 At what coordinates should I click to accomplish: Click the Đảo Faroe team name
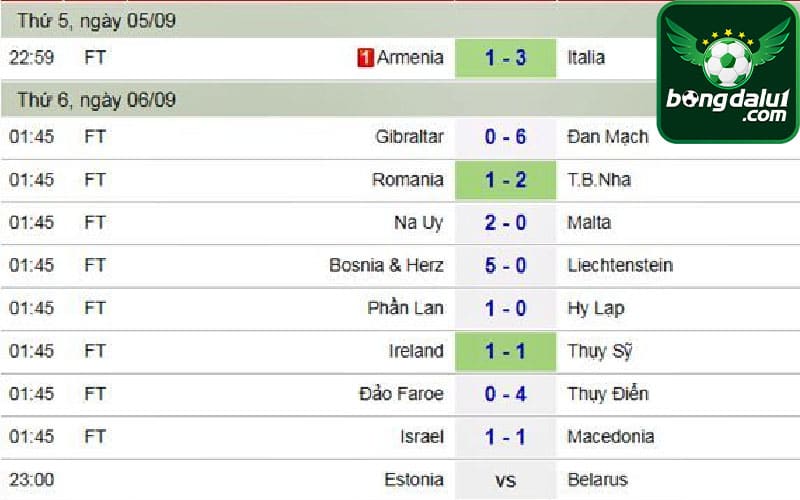402,394
